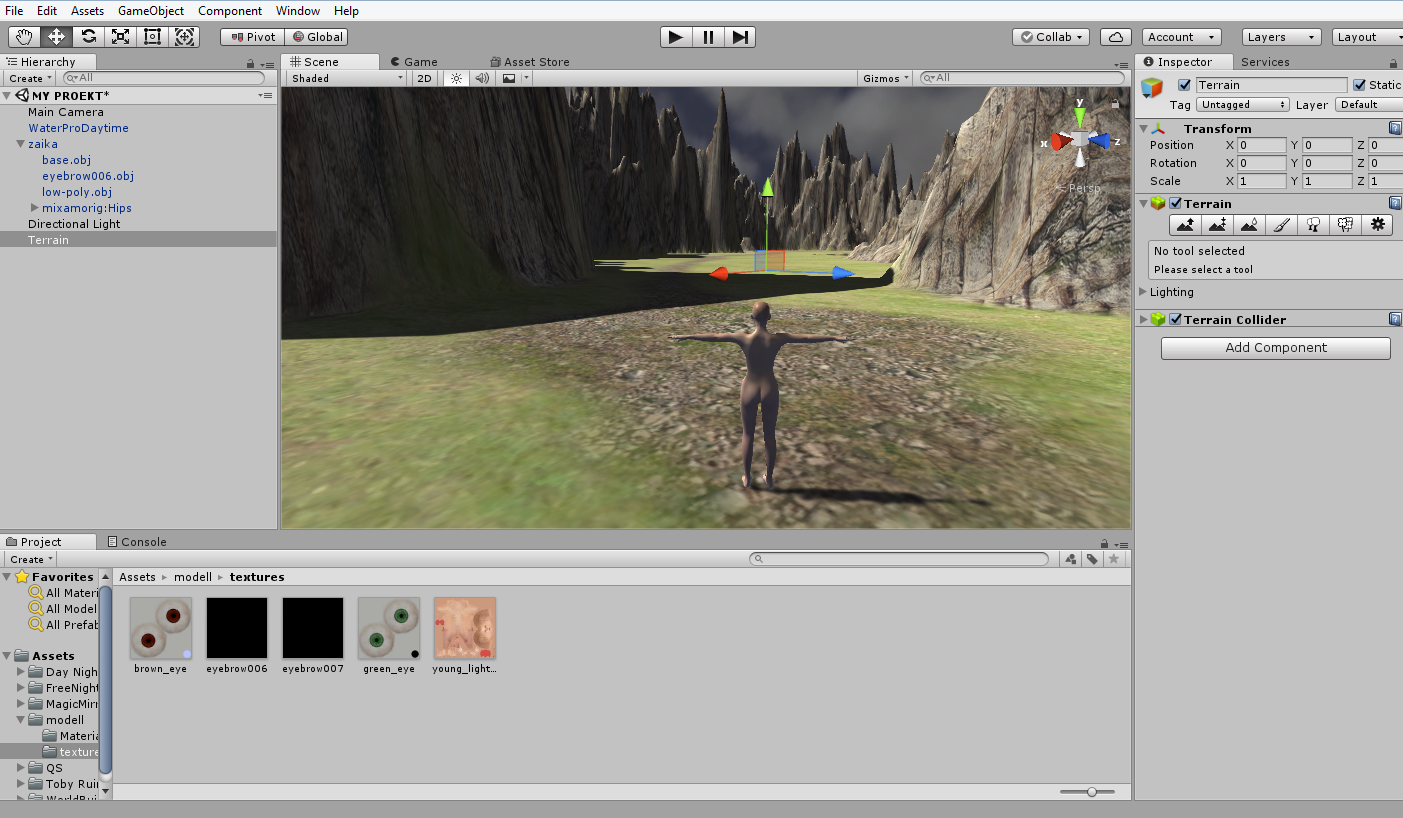Switch to the Services tab
This screenshot has width=1403, height=818.
pos(1265,62)
